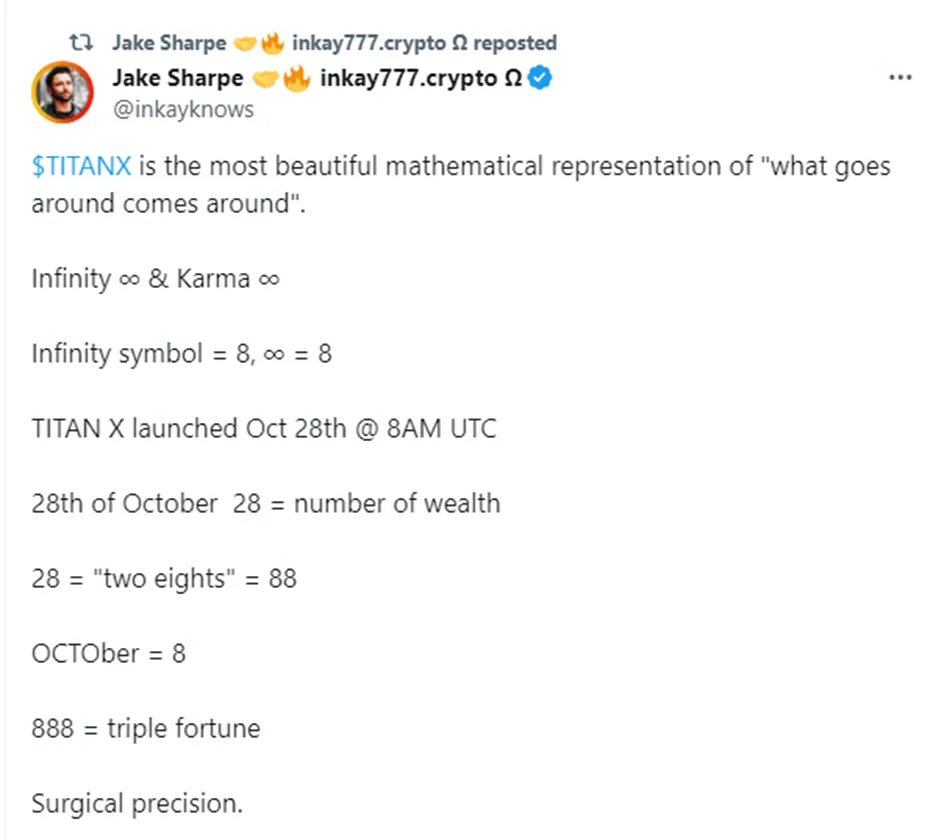
Task: Click the '888 = triple fortune' line
Action: [x=146, y=729]
